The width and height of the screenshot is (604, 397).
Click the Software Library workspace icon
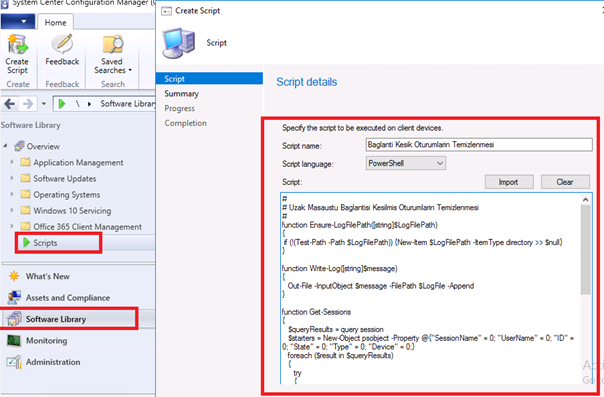click(x=14, y=319)
